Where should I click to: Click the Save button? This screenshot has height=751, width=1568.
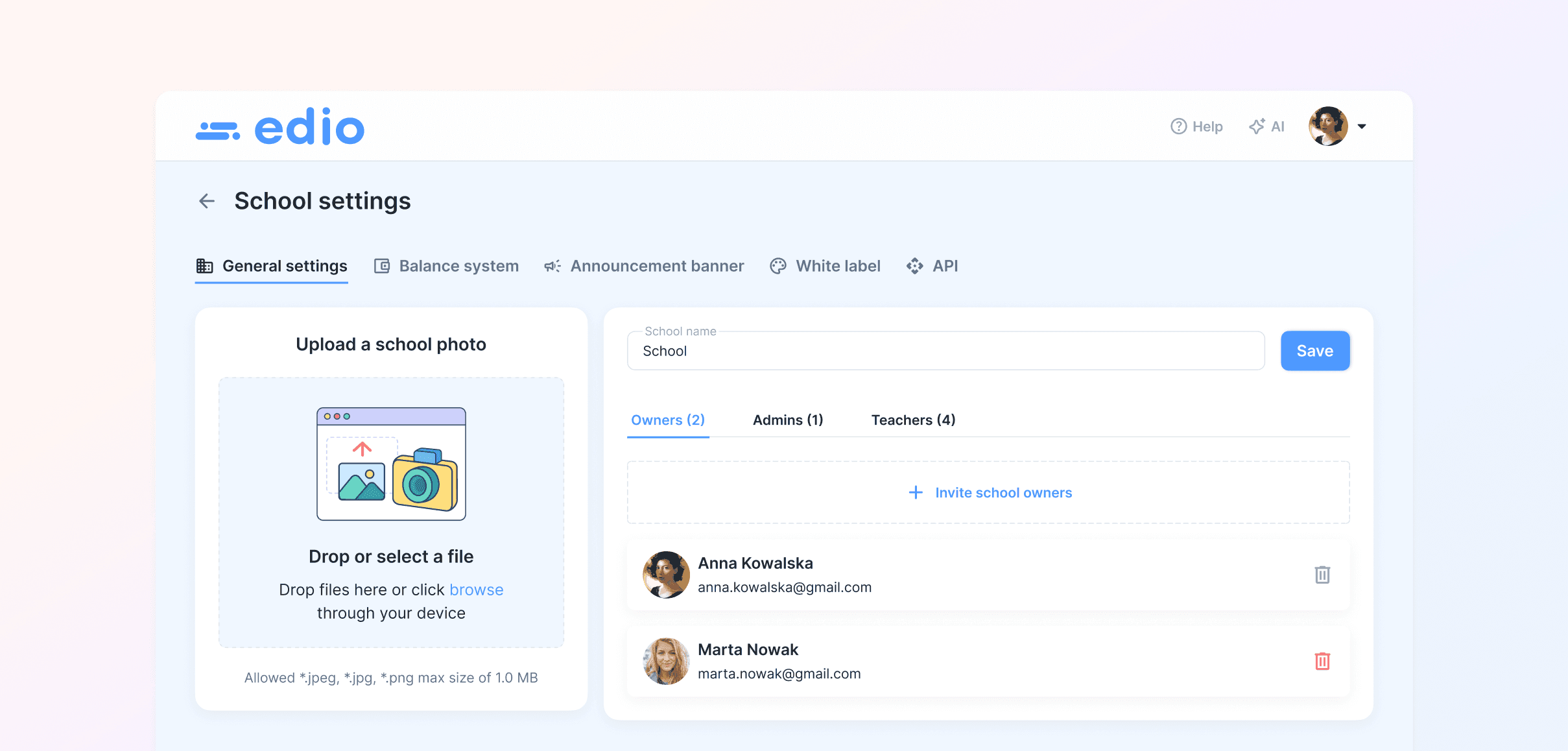pos(1314,350)
